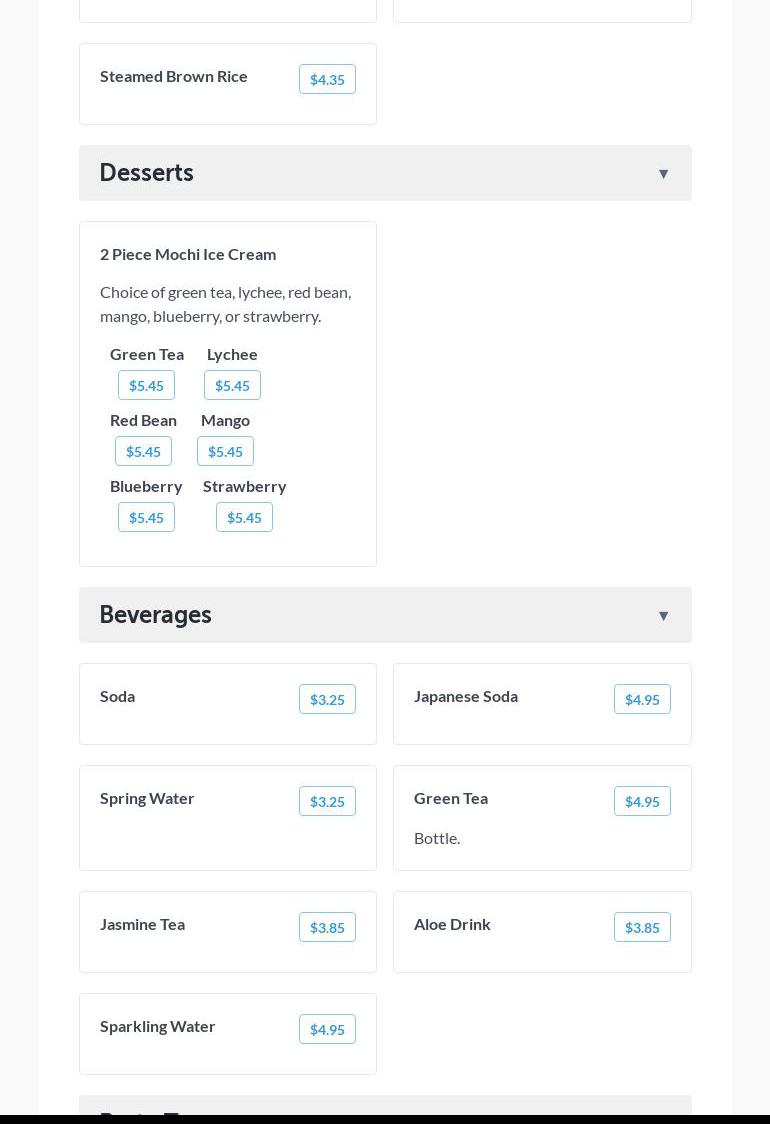Choose Mango mochi $5.45 price

[x=225, y=452]
